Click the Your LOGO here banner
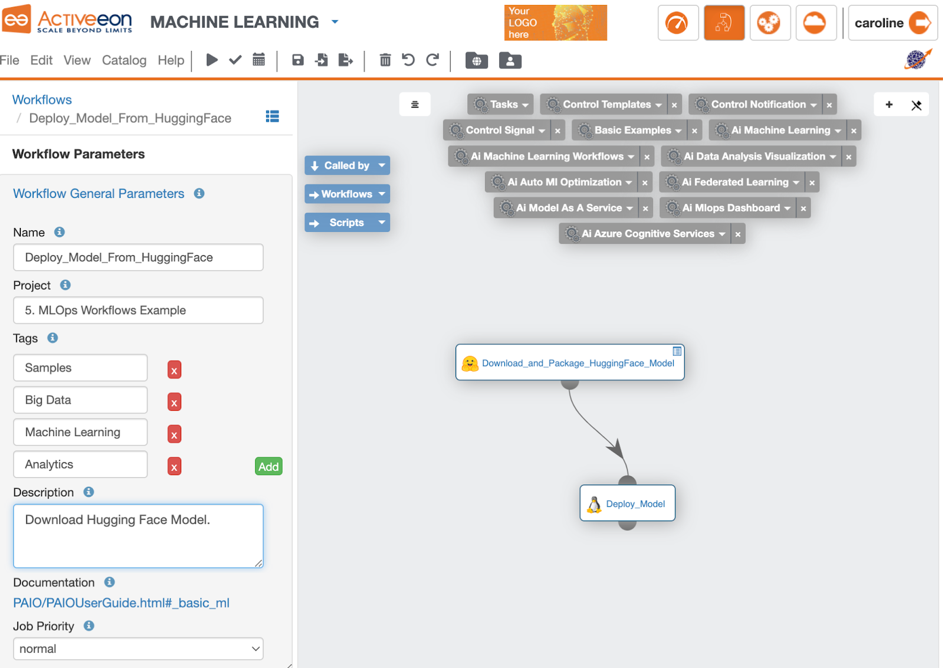 pyautogui.click(x=556, y=23)
